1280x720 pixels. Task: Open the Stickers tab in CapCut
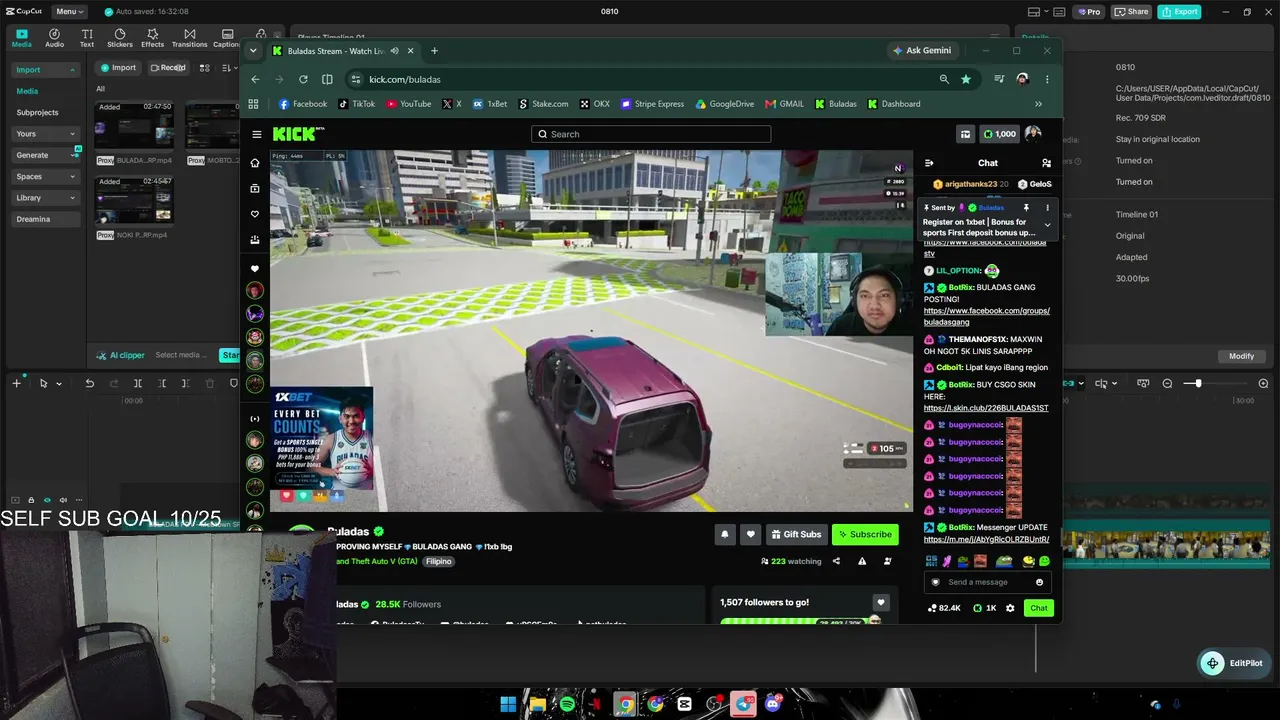point(120,38)
